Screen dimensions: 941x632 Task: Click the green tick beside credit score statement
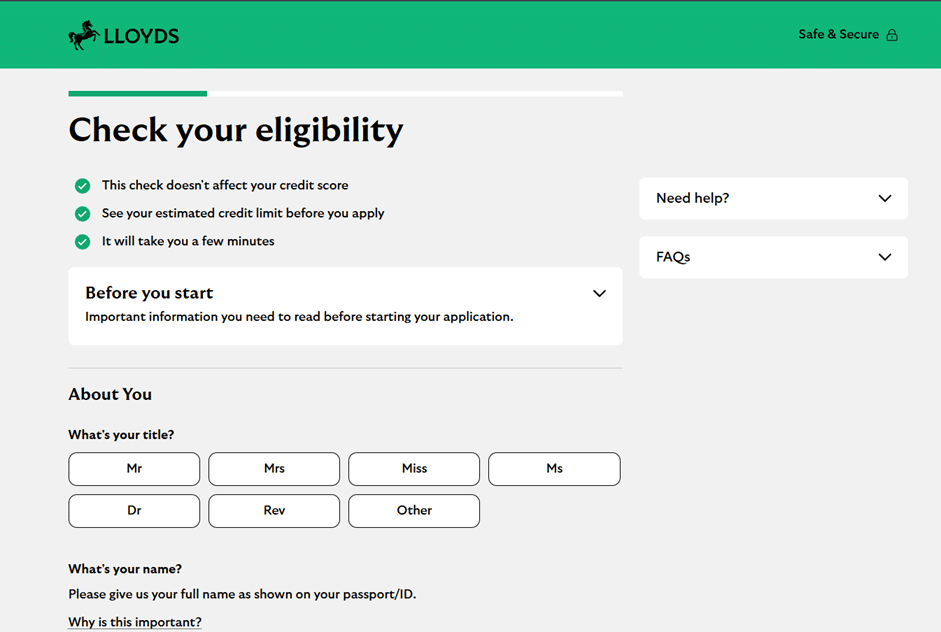82,186
